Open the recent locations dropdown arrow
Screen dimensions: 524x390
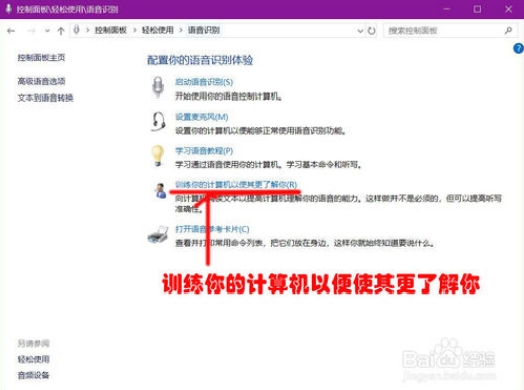47,31
